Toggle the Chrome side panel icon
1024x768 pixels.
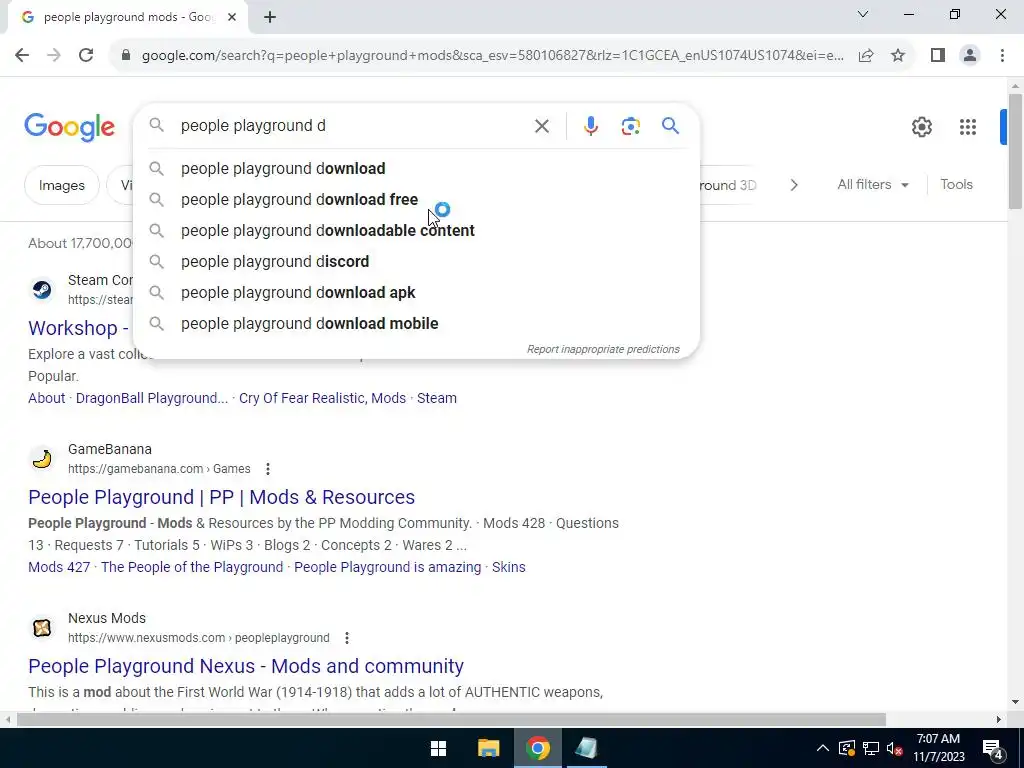(x=938, y=56)
